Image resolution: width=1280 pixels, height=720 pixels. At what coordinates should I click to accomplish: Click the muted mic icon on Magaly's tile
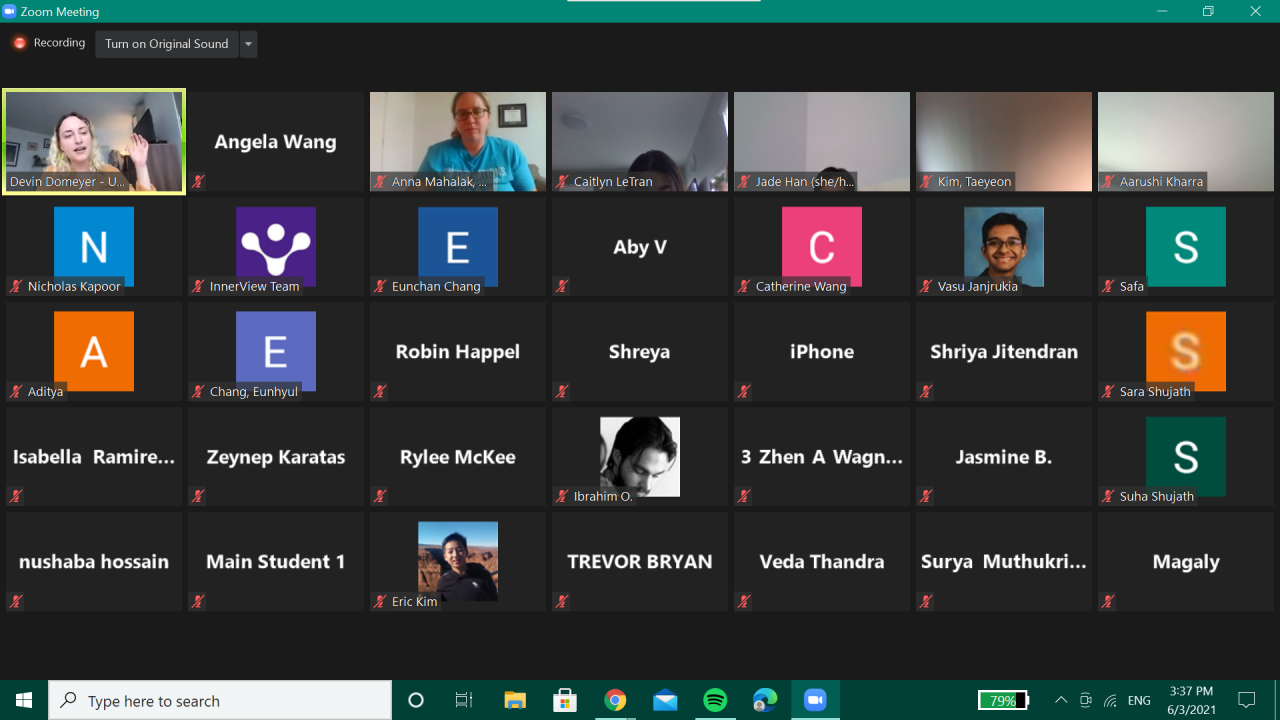(1108, 602)
